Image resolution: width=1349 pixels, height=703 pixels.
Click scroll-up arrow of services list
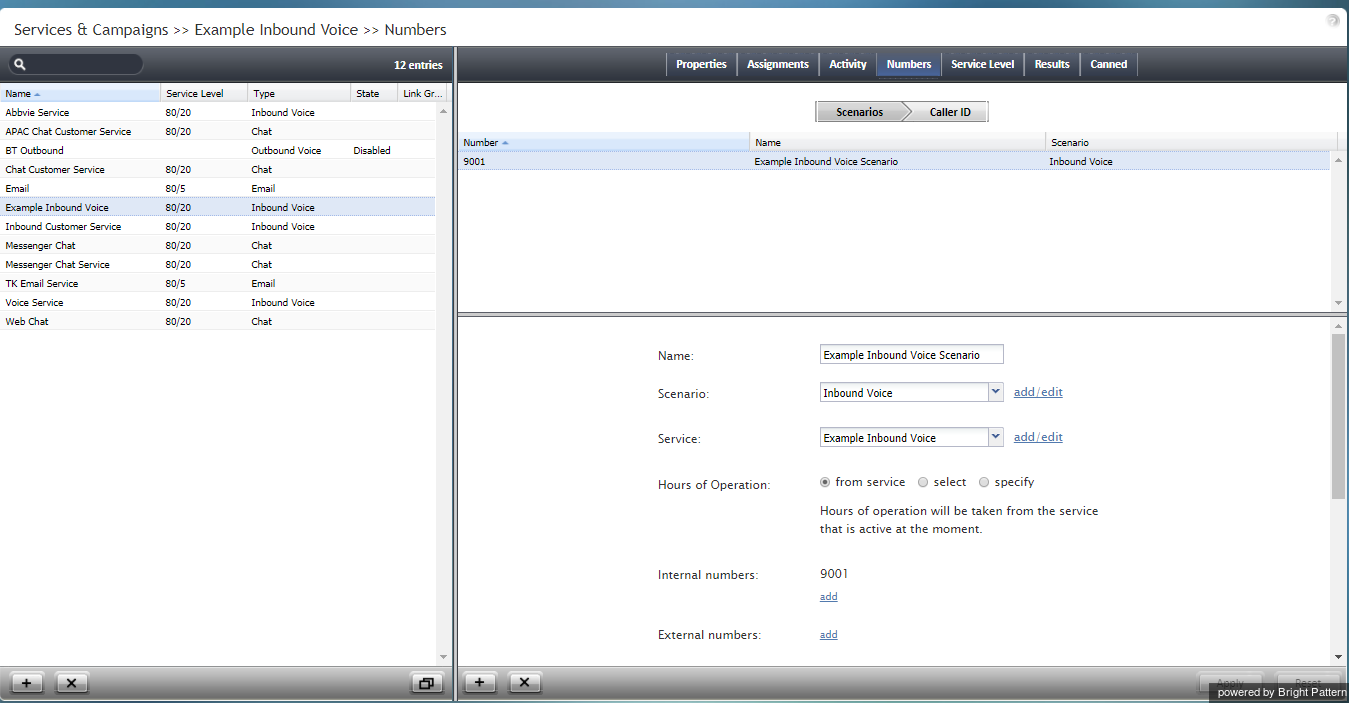coord(443,112)
